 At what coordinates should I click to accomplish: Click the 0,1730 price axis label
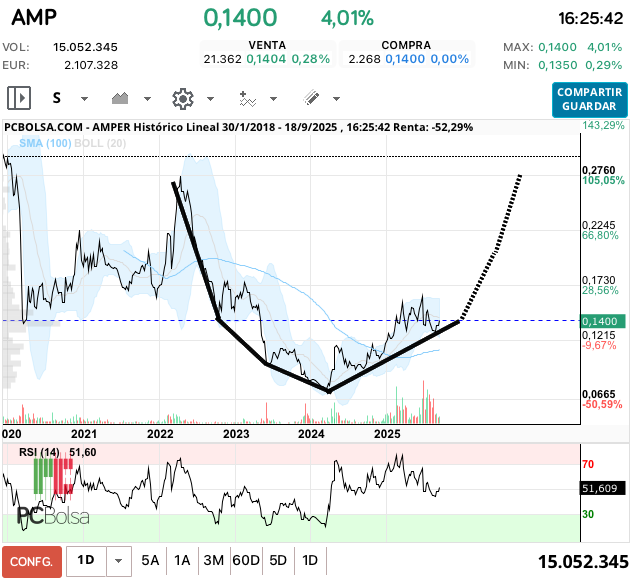click(599, 280)
